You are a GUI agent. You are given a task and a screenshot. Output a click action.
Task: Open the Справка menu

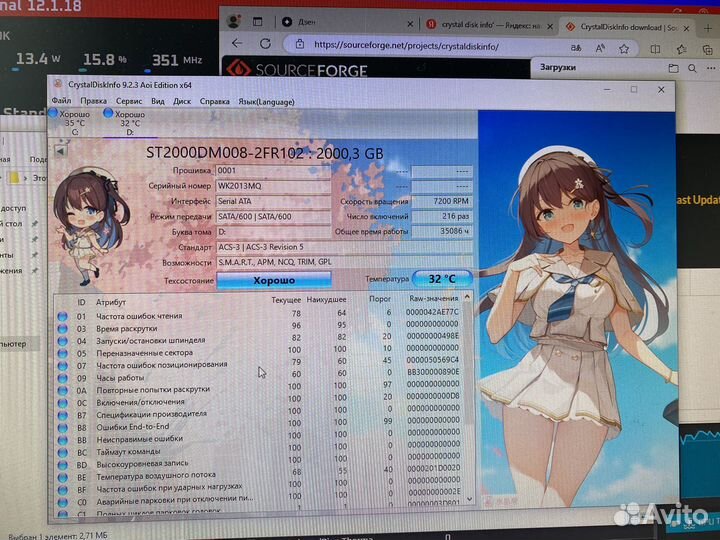(x=215, y=101)
